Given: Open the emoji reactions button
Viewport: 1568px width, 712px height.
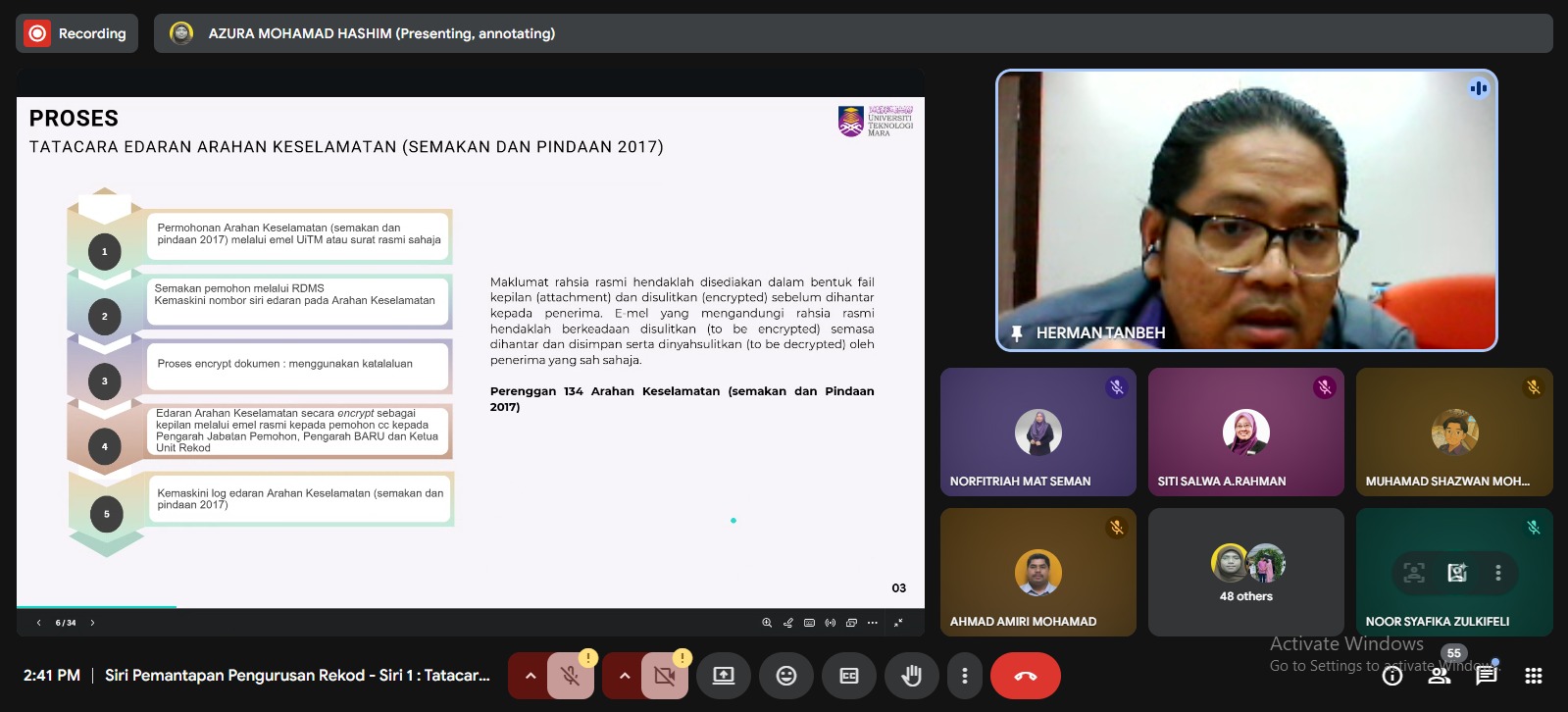Looking at the screenshot, I should point(786,676).
